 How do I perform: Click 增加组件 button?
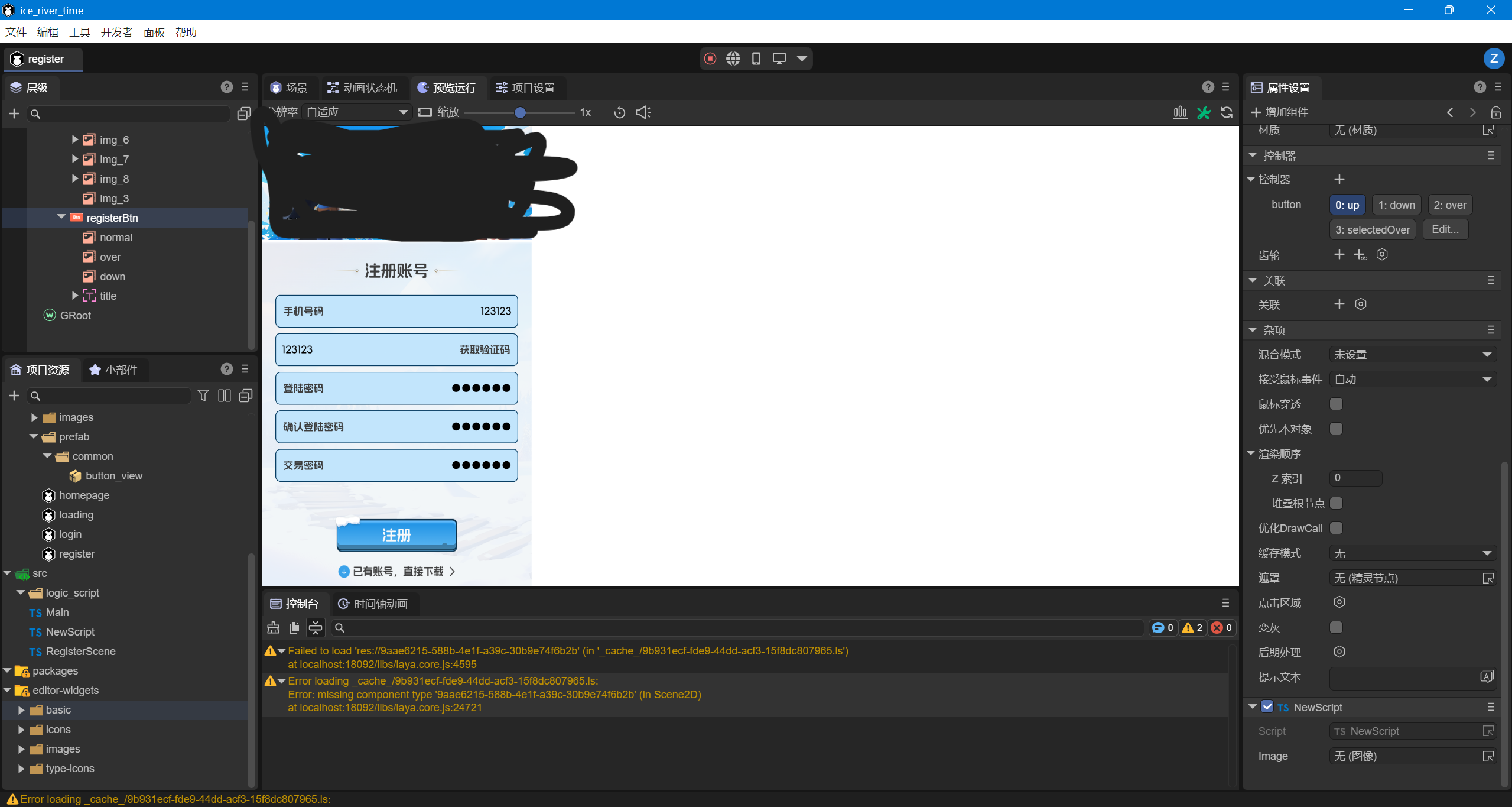tap(1279, 112)
